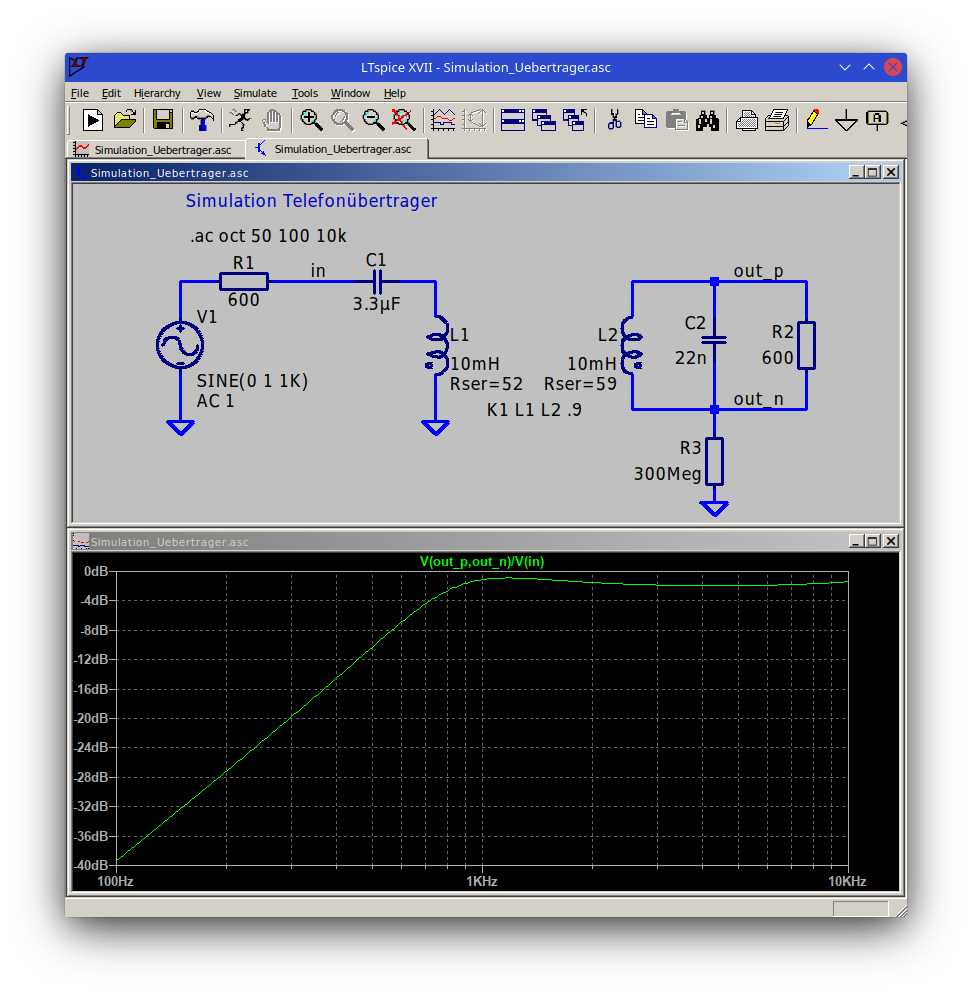Select resistor R2 symbol
This screenshot has height=994, width=972.
(807, 345)
